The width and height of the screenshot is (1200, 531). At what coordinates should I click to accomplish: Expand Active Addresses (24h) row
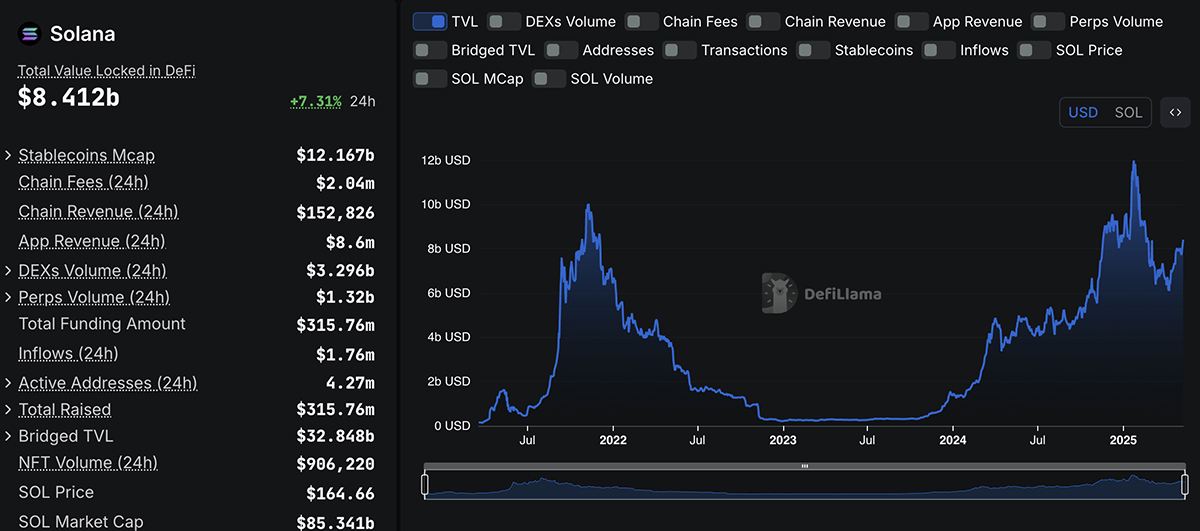coord(9,383)
